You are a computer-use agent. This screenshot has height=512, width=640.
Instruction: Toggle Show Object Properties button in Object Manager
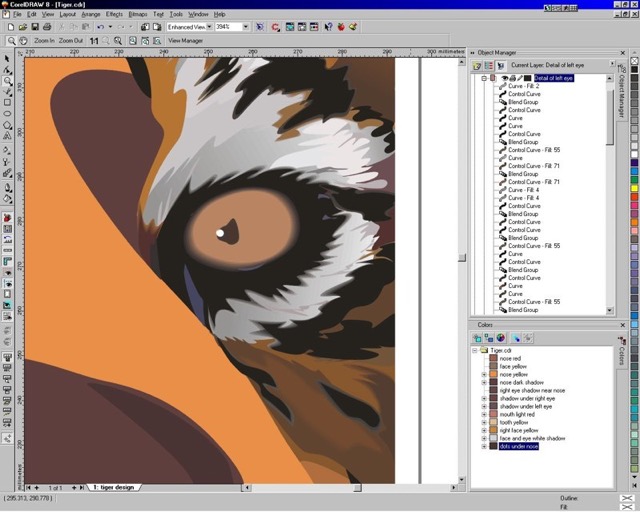tap(489, 66)
